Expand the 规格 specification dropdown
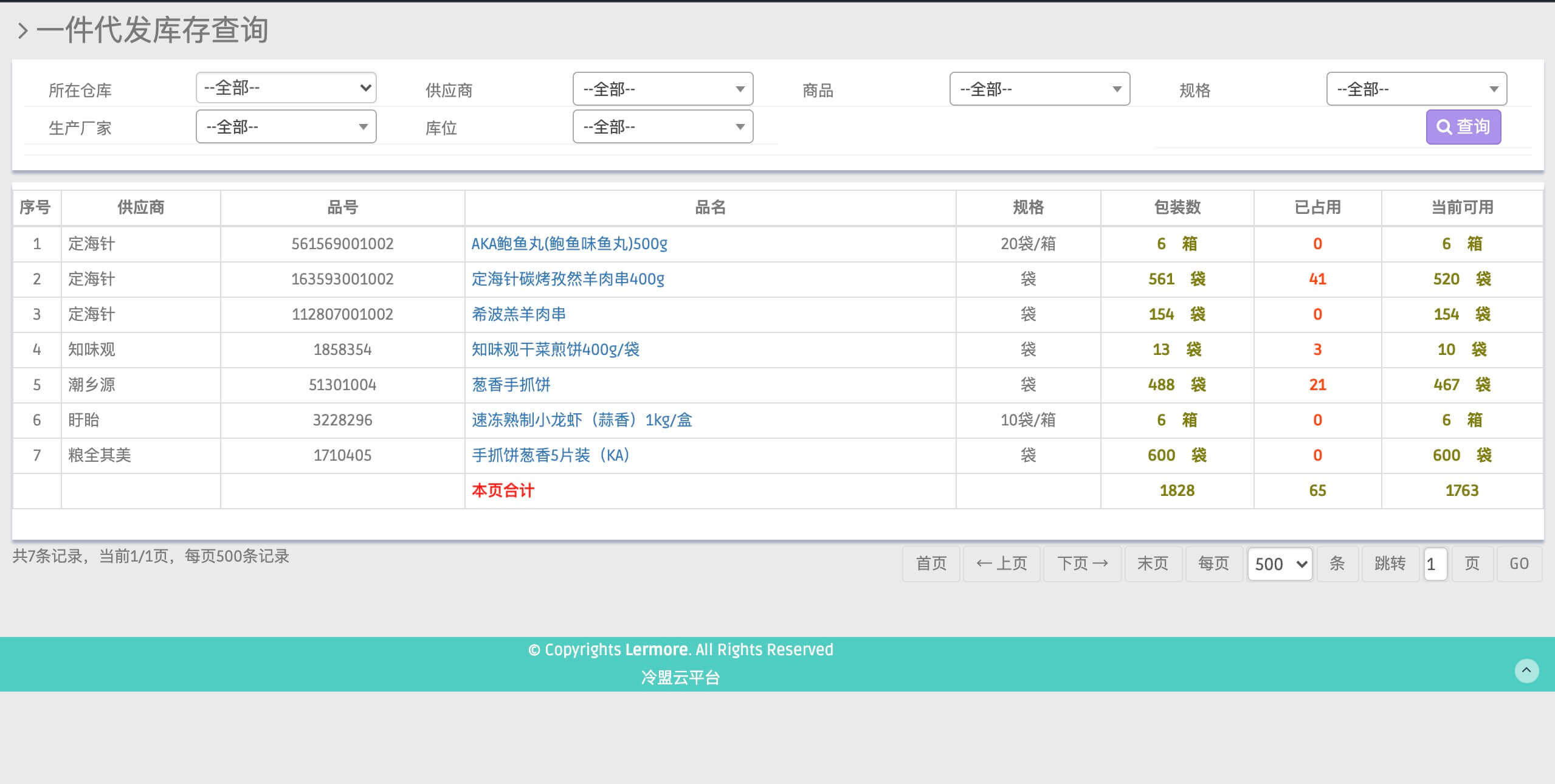The height and width of the screenshot is (784, 1555). [1416, 89]
